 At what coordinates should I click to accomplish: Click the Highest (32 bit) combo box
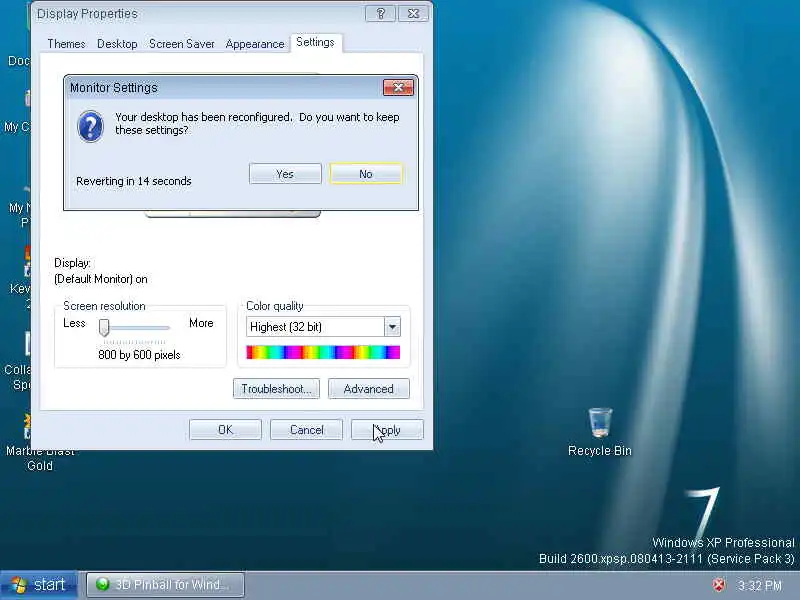[x=323, y=327]
